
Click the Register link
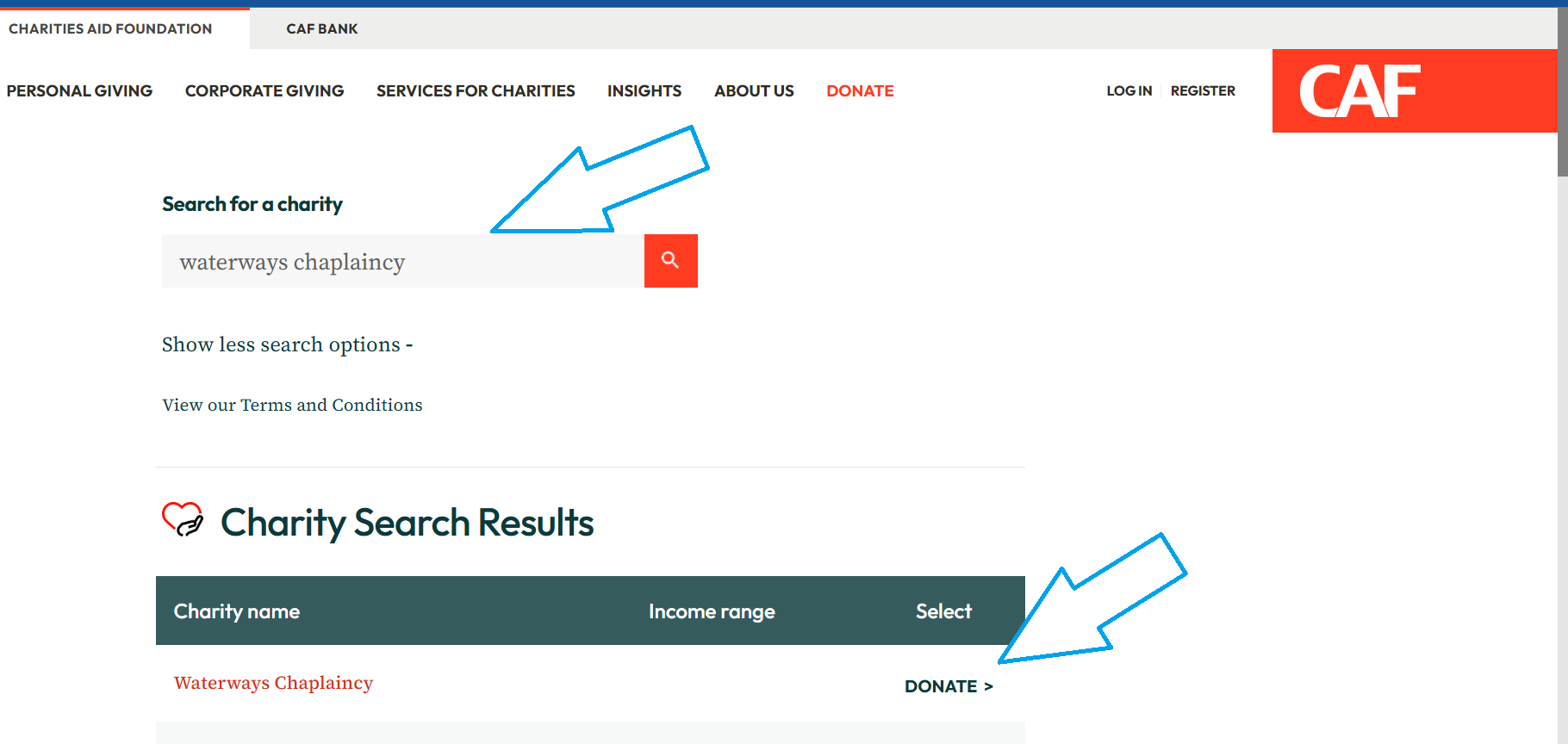[1203, 90]
